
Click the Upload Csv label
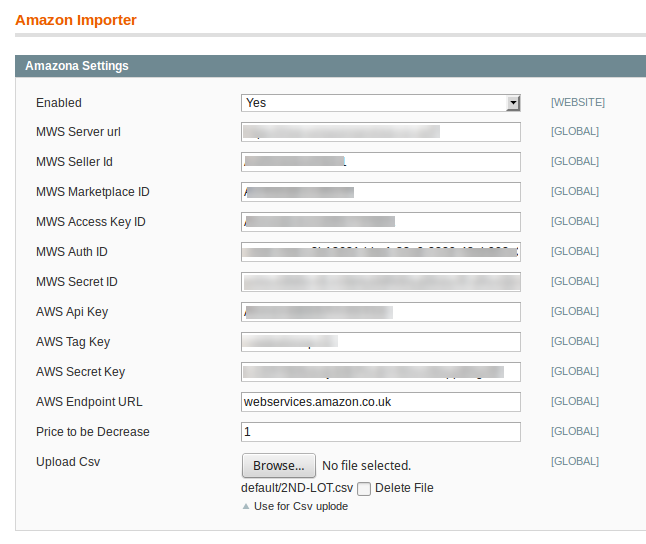pyautogui.click(x=68, y=462)
